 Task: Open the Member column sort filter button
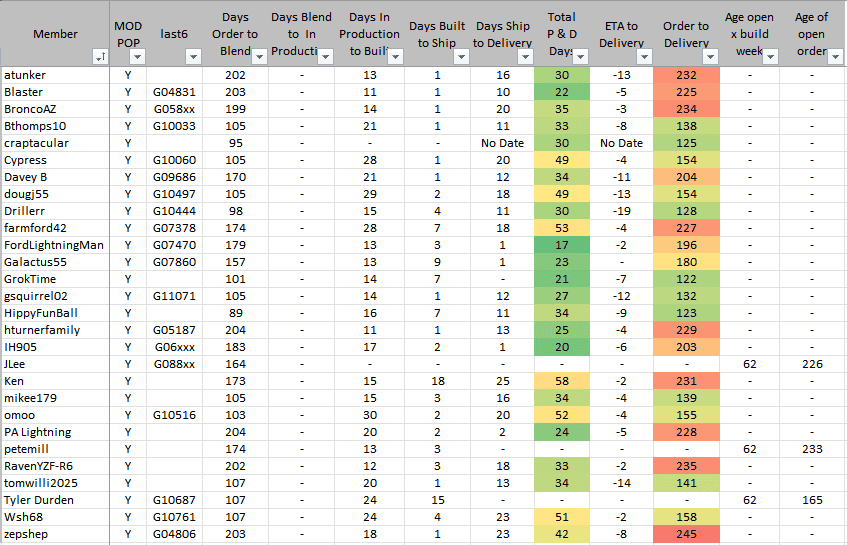point(98,58)
